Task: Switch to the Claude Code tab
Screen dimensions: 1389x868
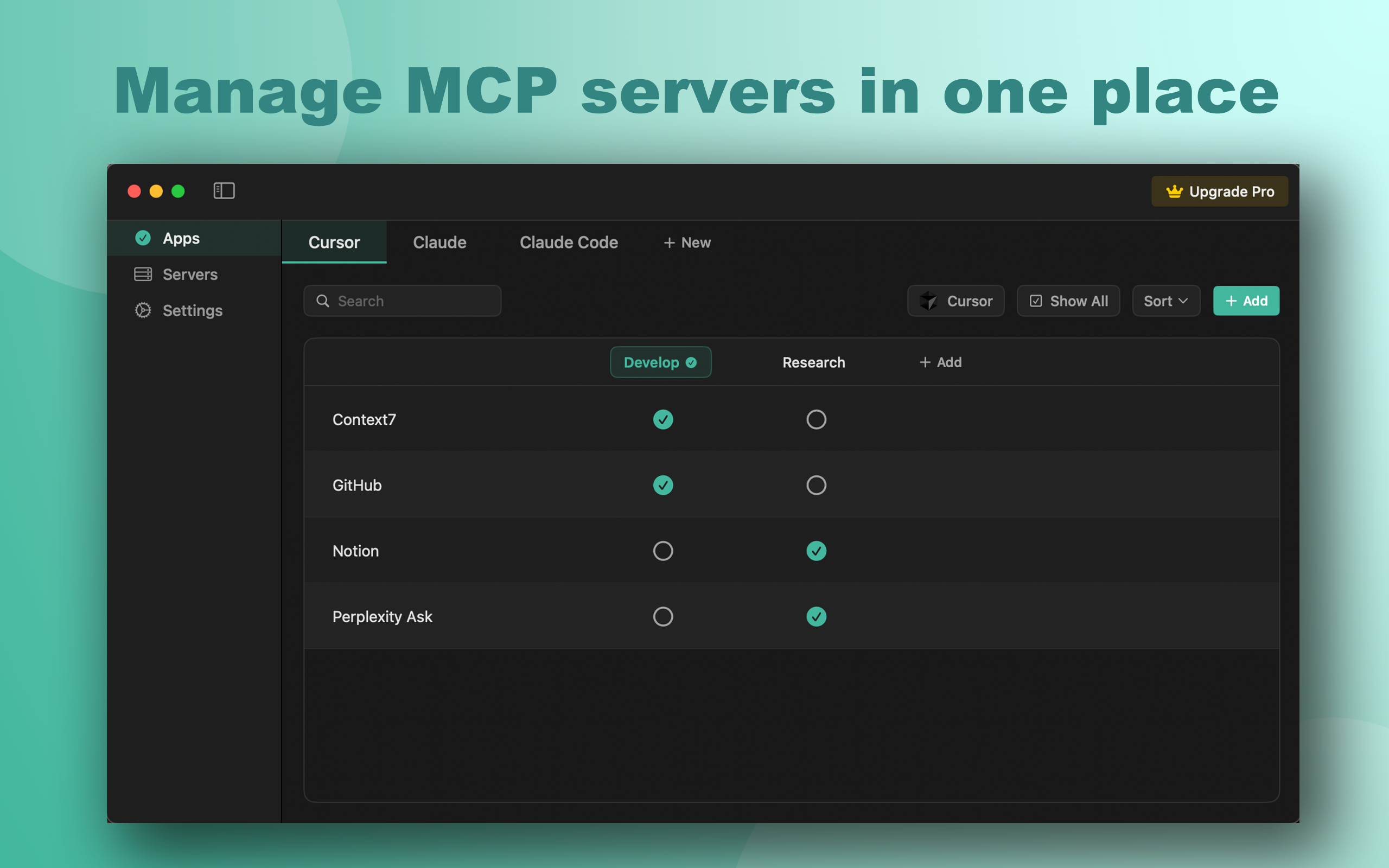Action: pyautogui.click(x=569, y=242)
